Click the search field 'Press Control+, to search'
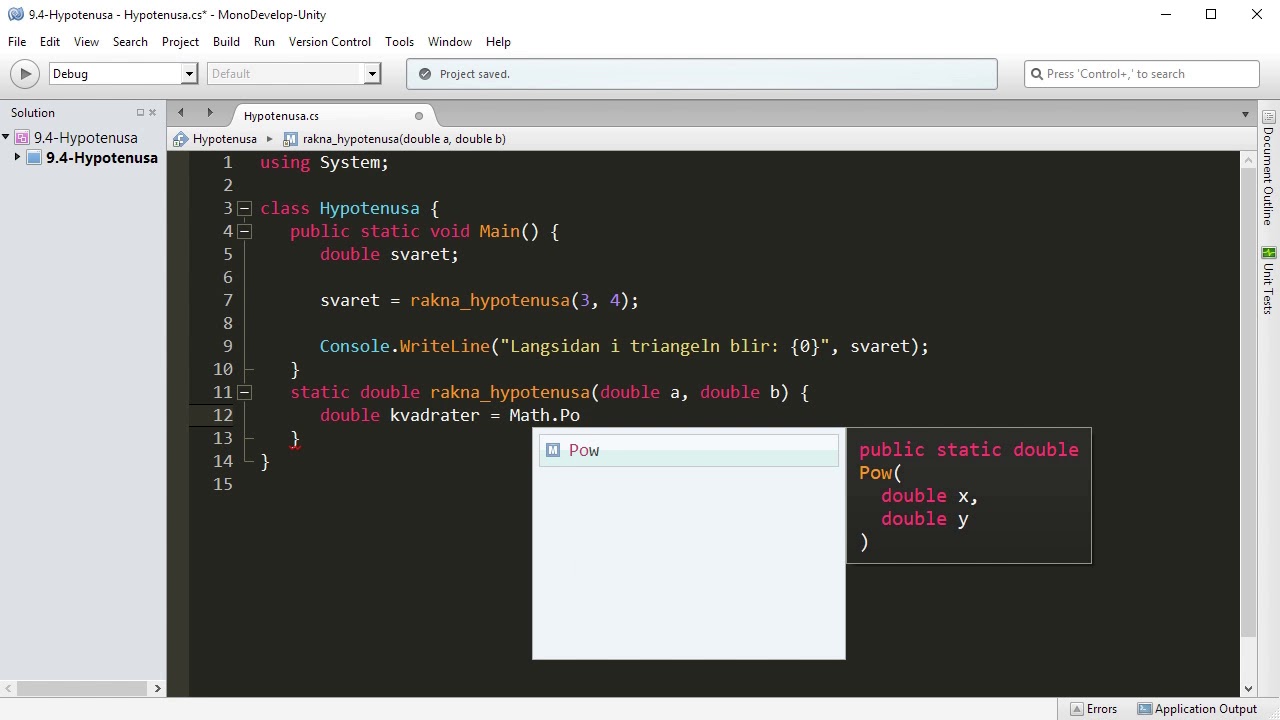This screenshot has height=720, width=1280. [x=1142, y=74]
